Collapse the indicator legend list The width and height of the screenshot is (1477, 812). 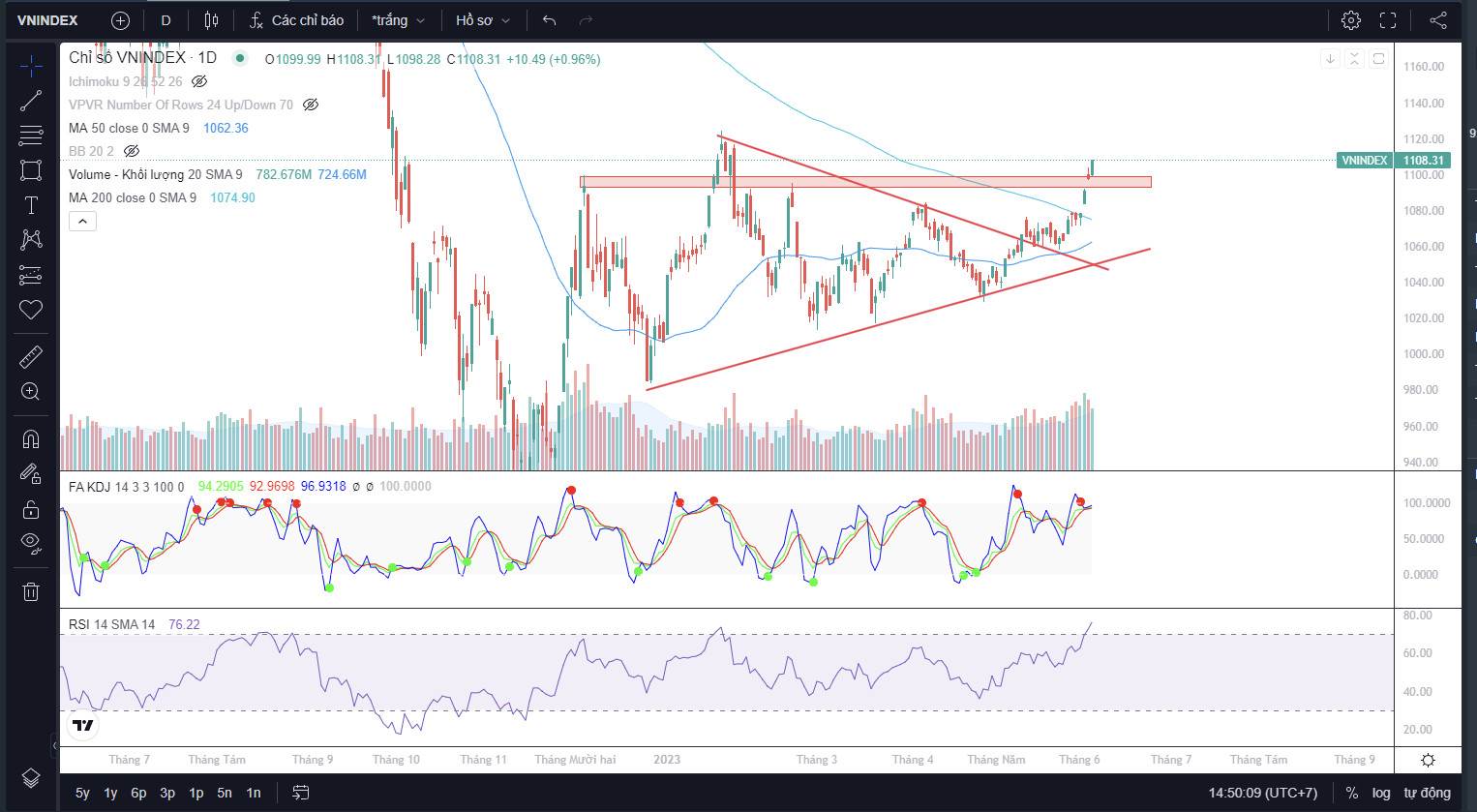[x=83, y=222]
